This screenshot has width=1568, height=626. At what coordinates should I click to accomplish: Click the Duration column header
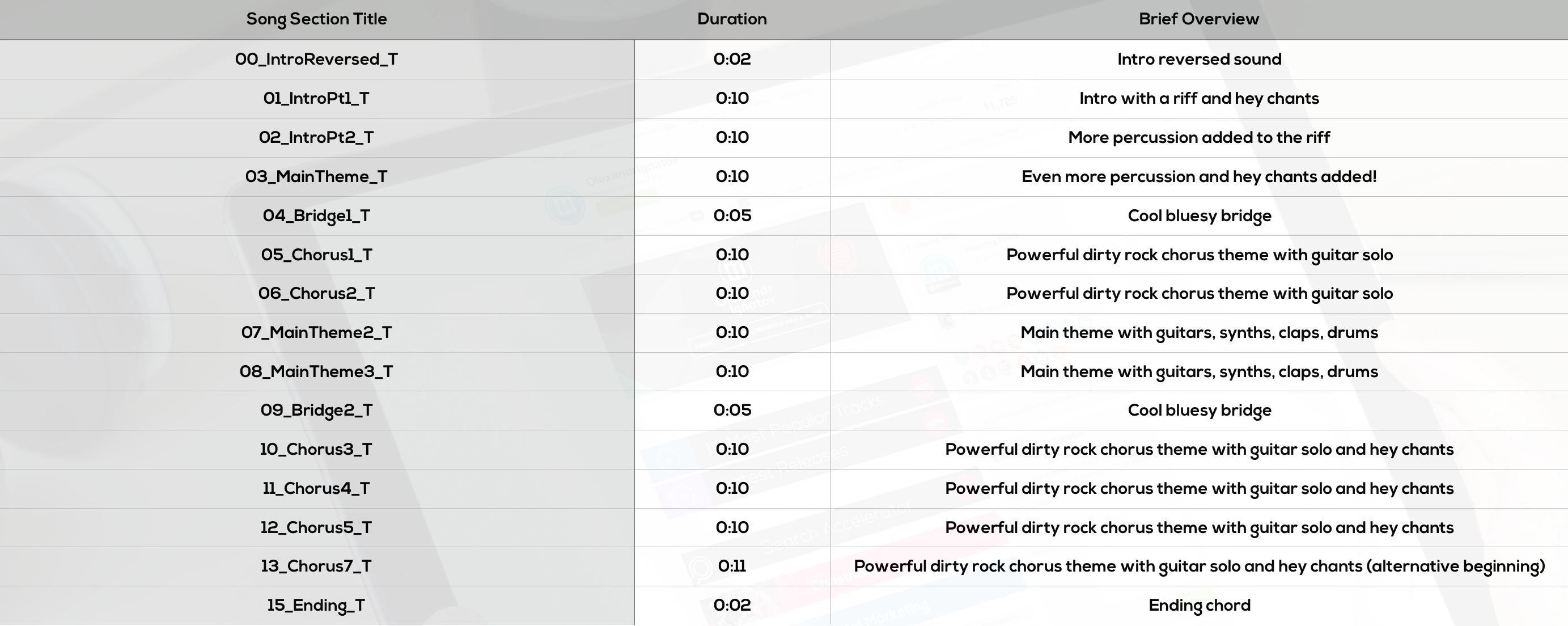click(x=732, y=19)
